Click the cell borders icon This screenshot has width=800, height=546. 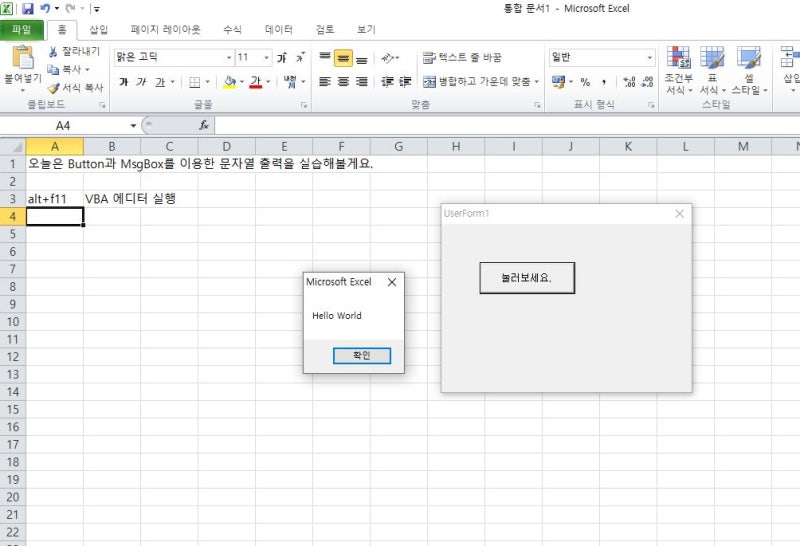(194, 82)
